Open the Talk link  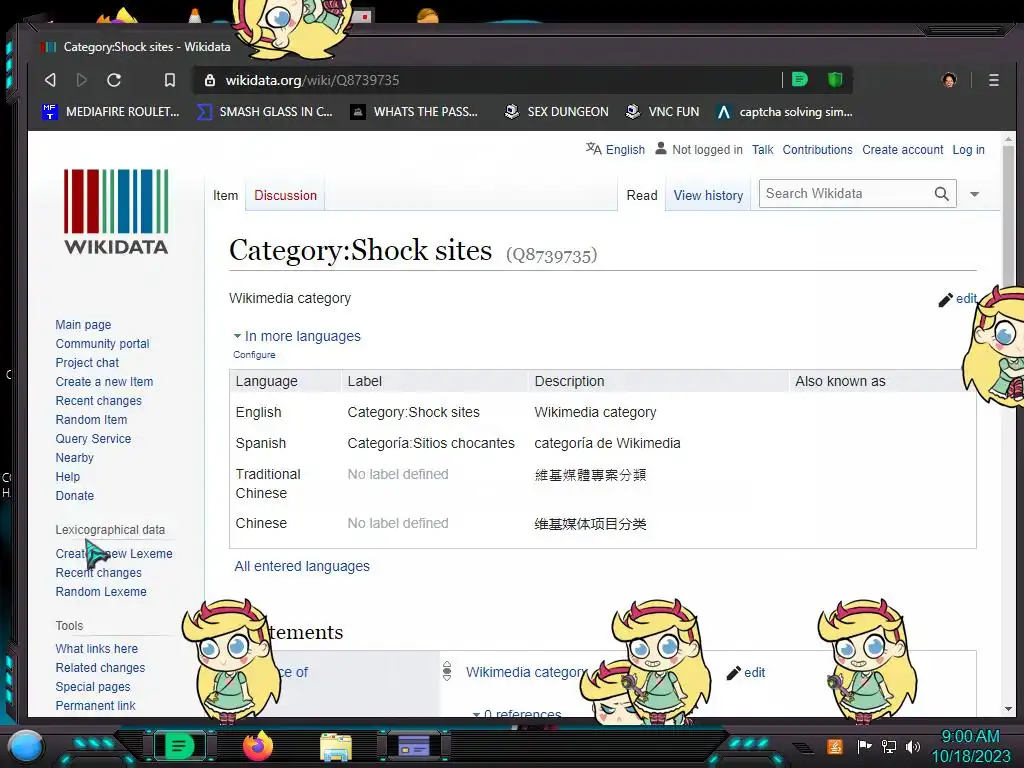point(762,150)
